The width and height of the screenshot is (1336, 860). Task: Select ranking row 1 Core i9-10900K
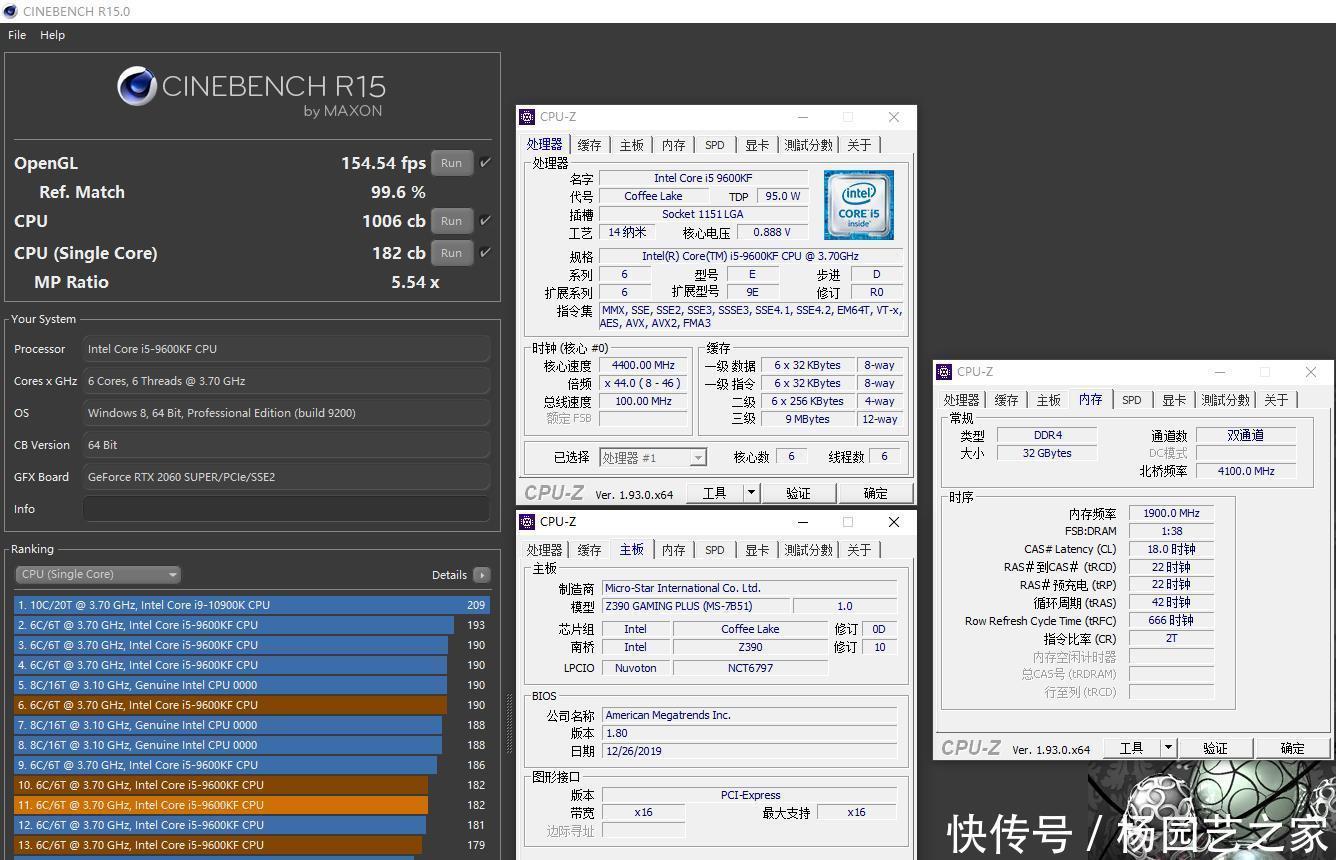coord(251,605)
